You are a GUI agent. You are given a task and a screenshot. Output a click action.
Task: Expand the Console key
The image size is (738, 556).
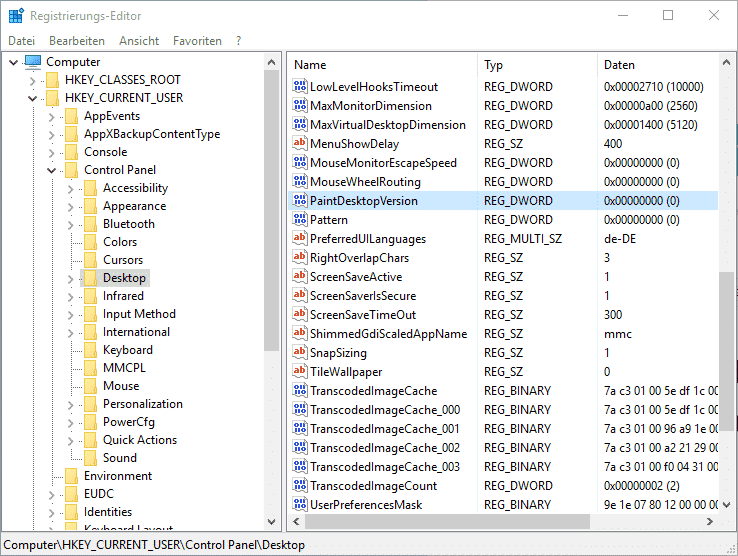(x=52, y=153)
